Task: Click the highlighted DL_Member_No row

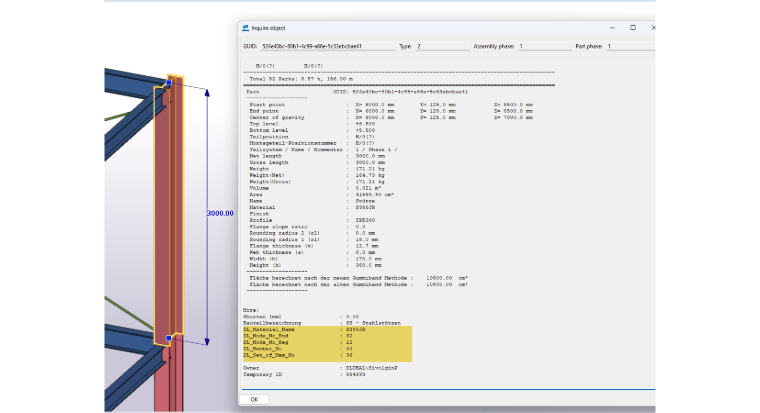Action: point(327,349)
